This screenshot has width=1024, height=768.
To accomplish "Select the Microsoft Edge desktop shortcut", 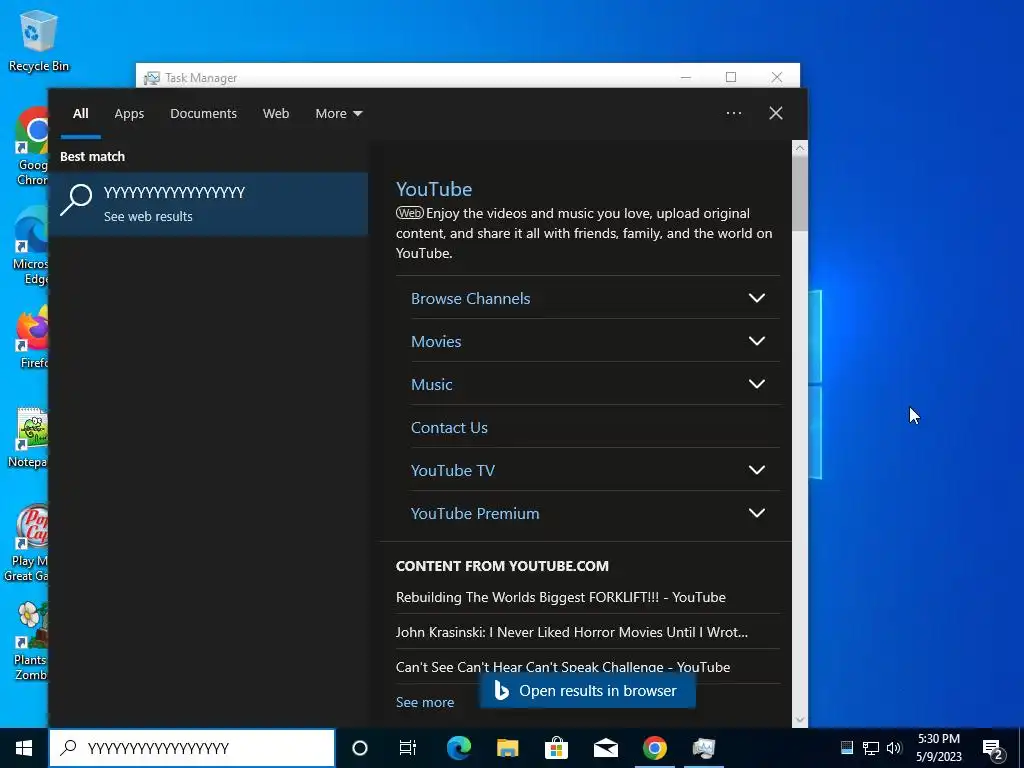I will point(31,246).
